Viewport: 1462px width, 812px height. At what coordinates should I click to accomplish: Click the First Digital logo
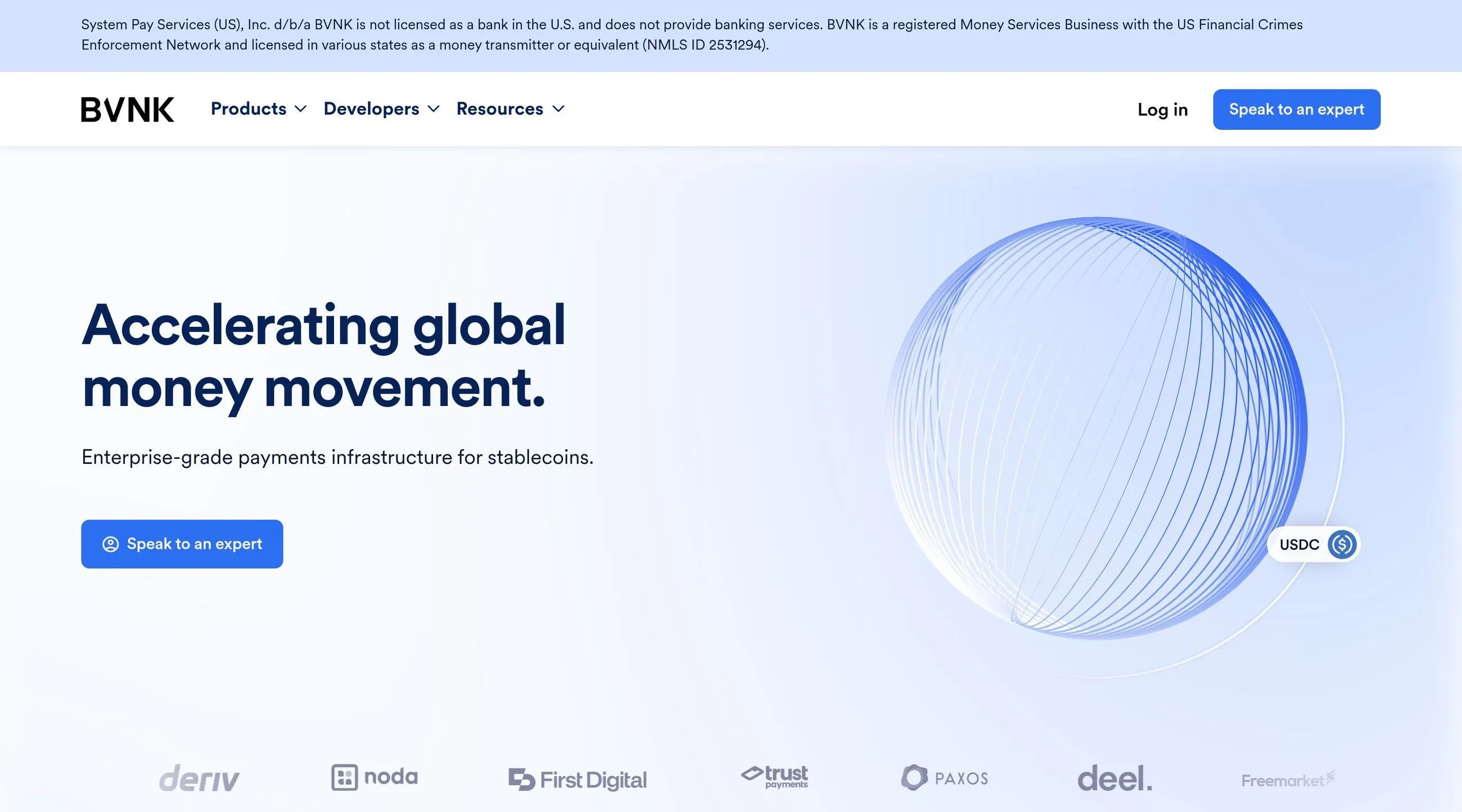click(x=577, y=779)
